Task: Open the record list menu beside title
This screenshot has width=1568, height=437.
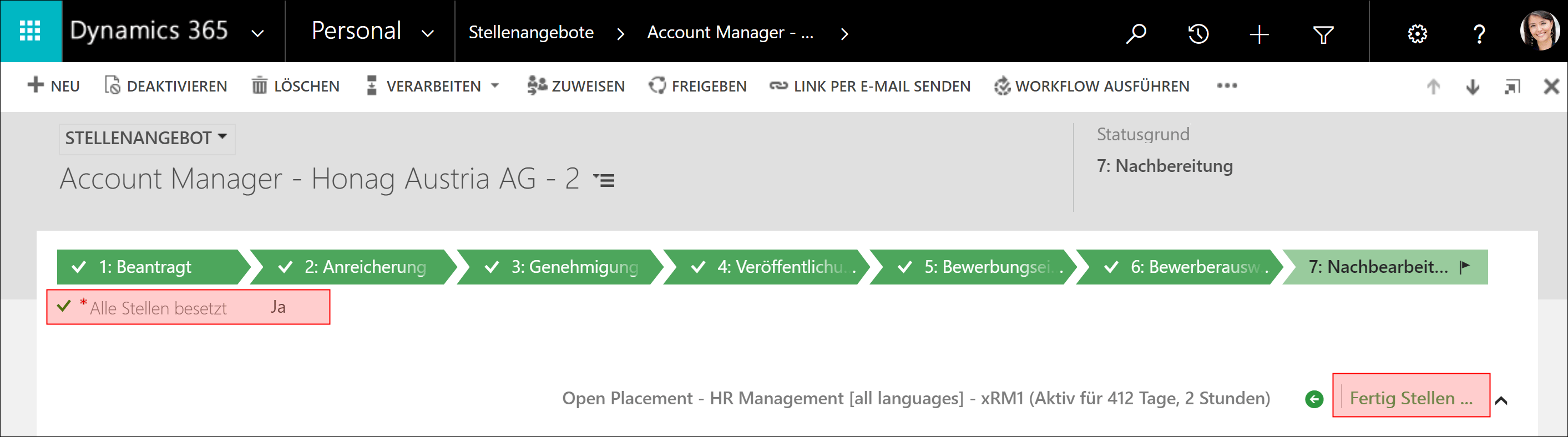Action: (604, 180)
